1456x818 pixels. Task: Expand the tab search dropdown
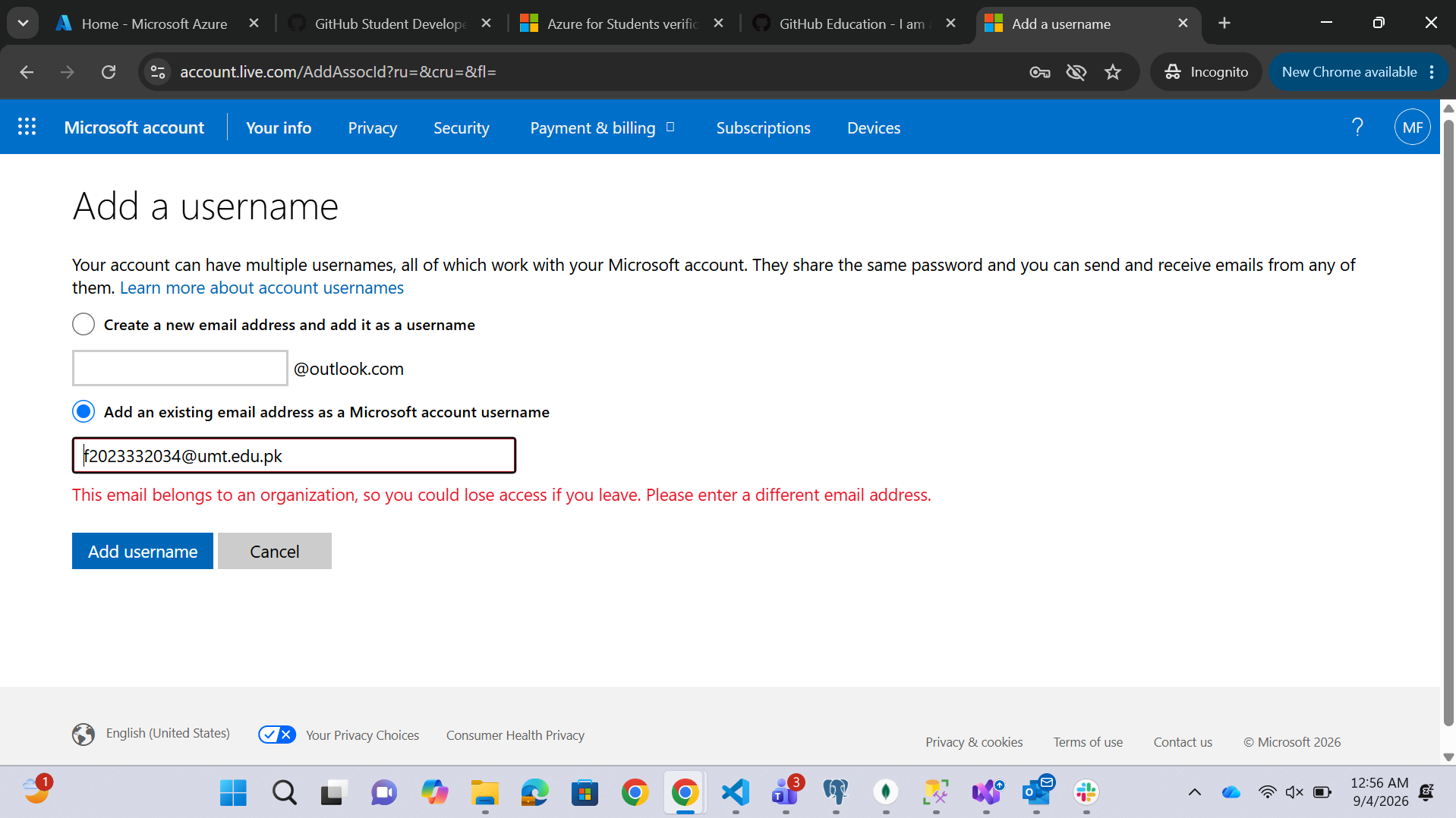click(23, 24)
